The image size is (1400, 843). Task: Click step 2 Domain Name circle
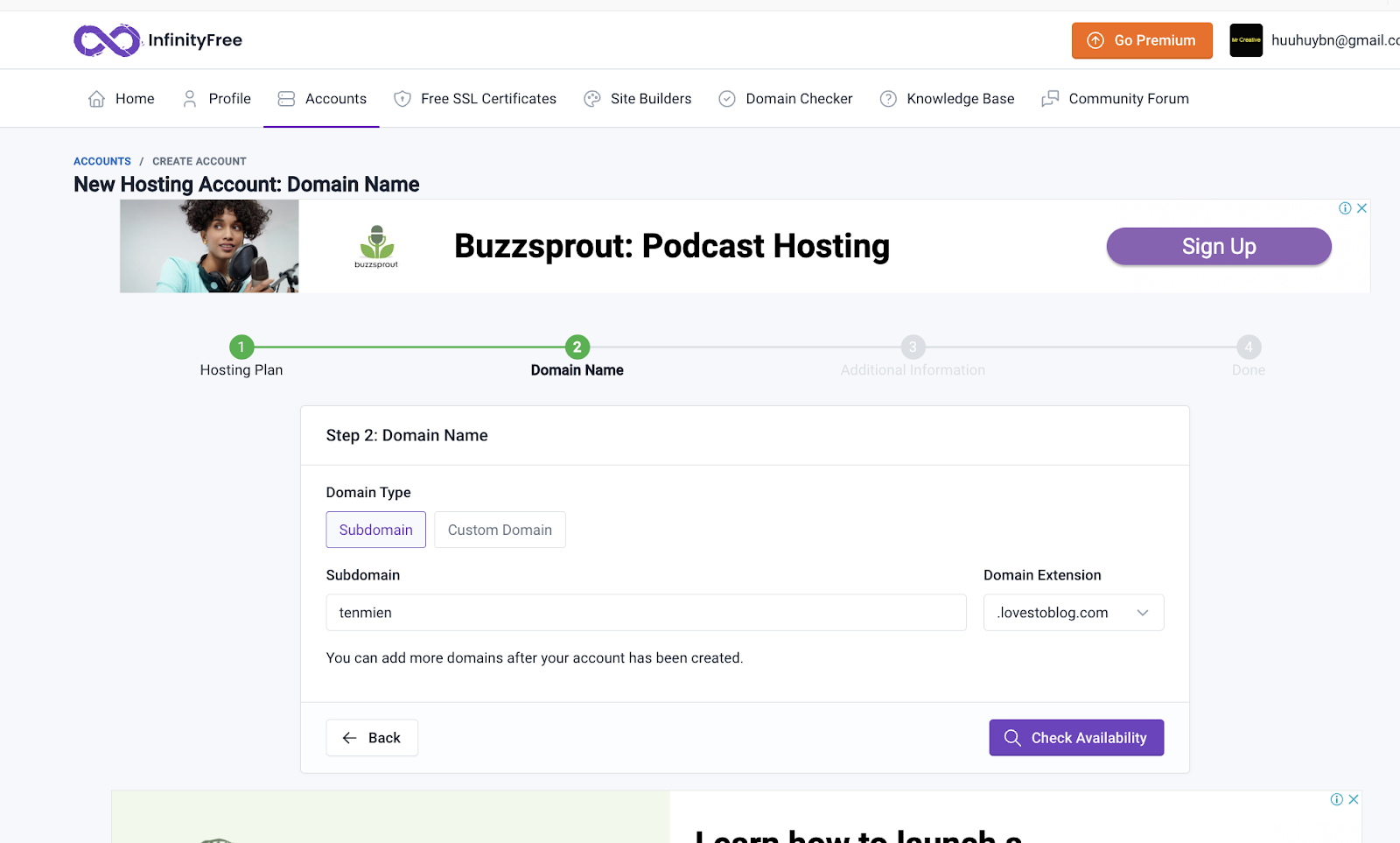click(x=577, y=347)
